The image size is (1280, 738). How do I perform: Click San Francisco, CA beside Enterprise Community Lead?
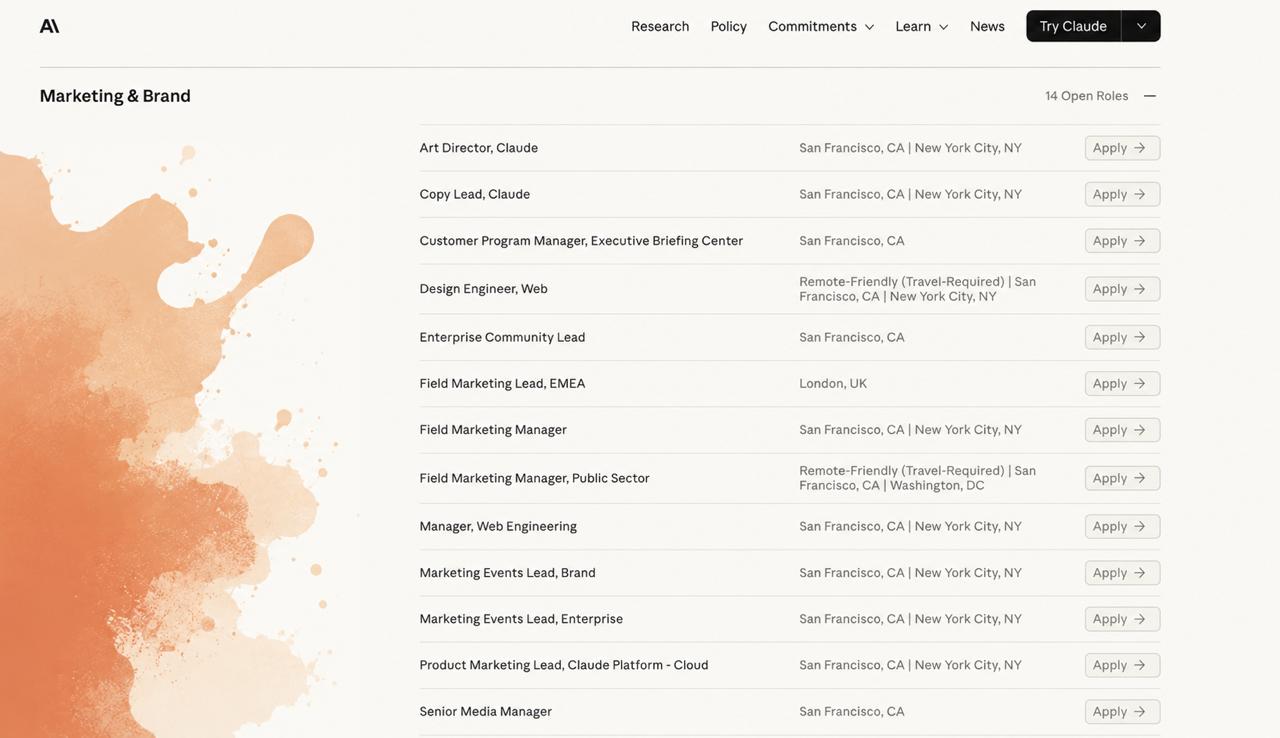tap(852, 337)
